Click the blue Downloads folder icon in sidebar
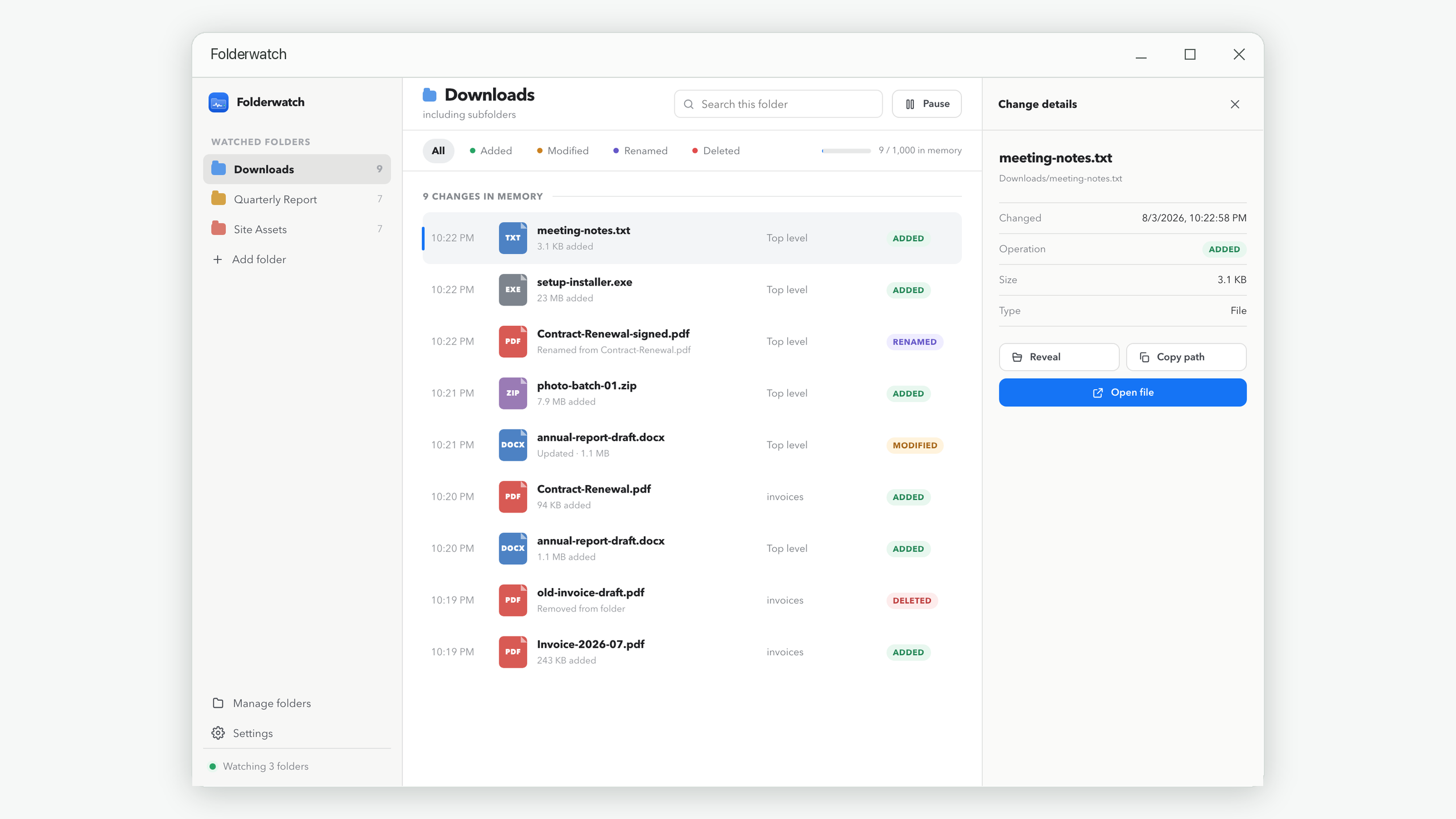This screenshot has height=819, width=1456. click(218, 168)
